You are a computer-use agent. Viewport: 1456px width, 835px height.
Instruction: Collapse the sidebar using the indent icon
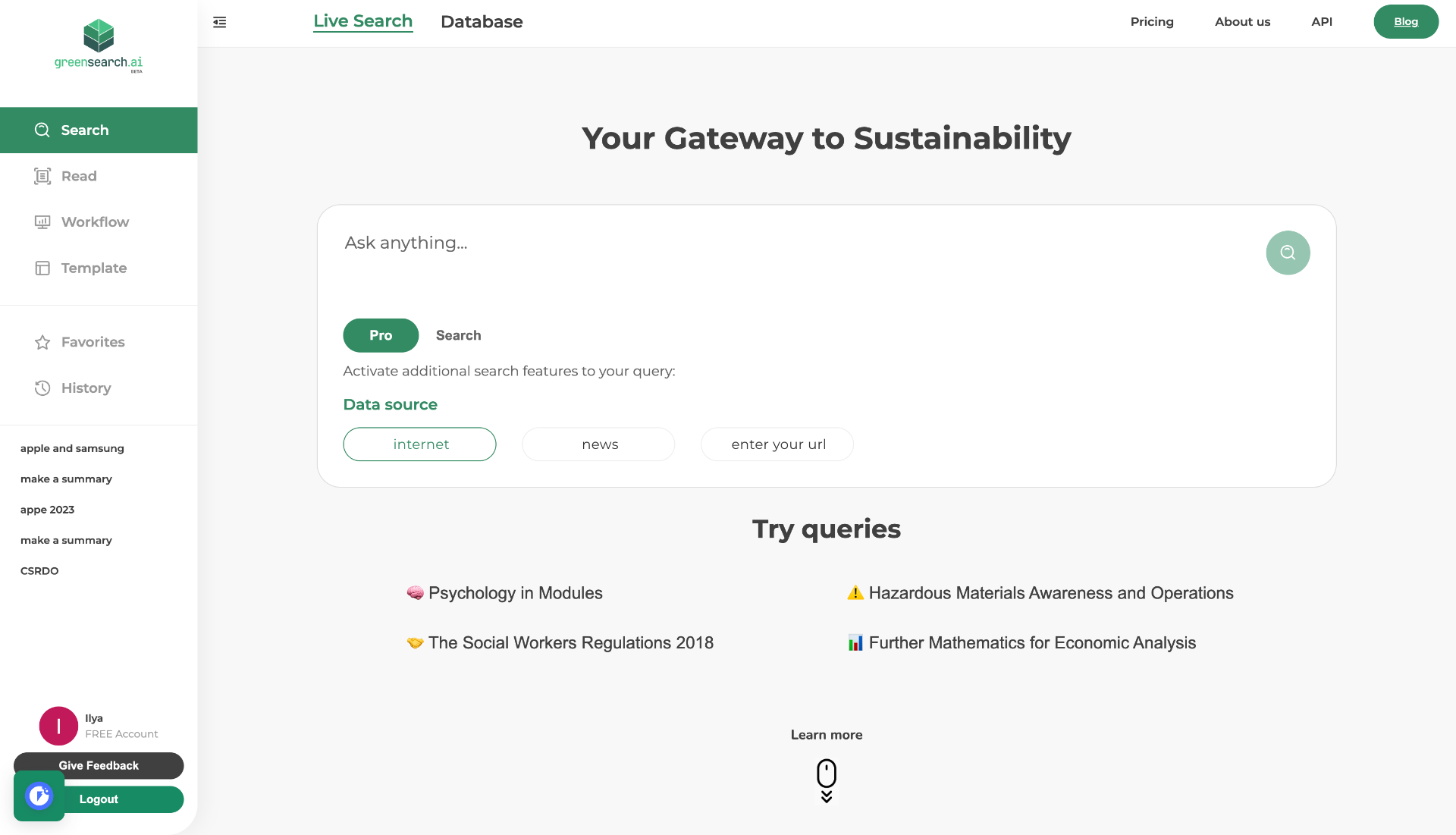220,22
